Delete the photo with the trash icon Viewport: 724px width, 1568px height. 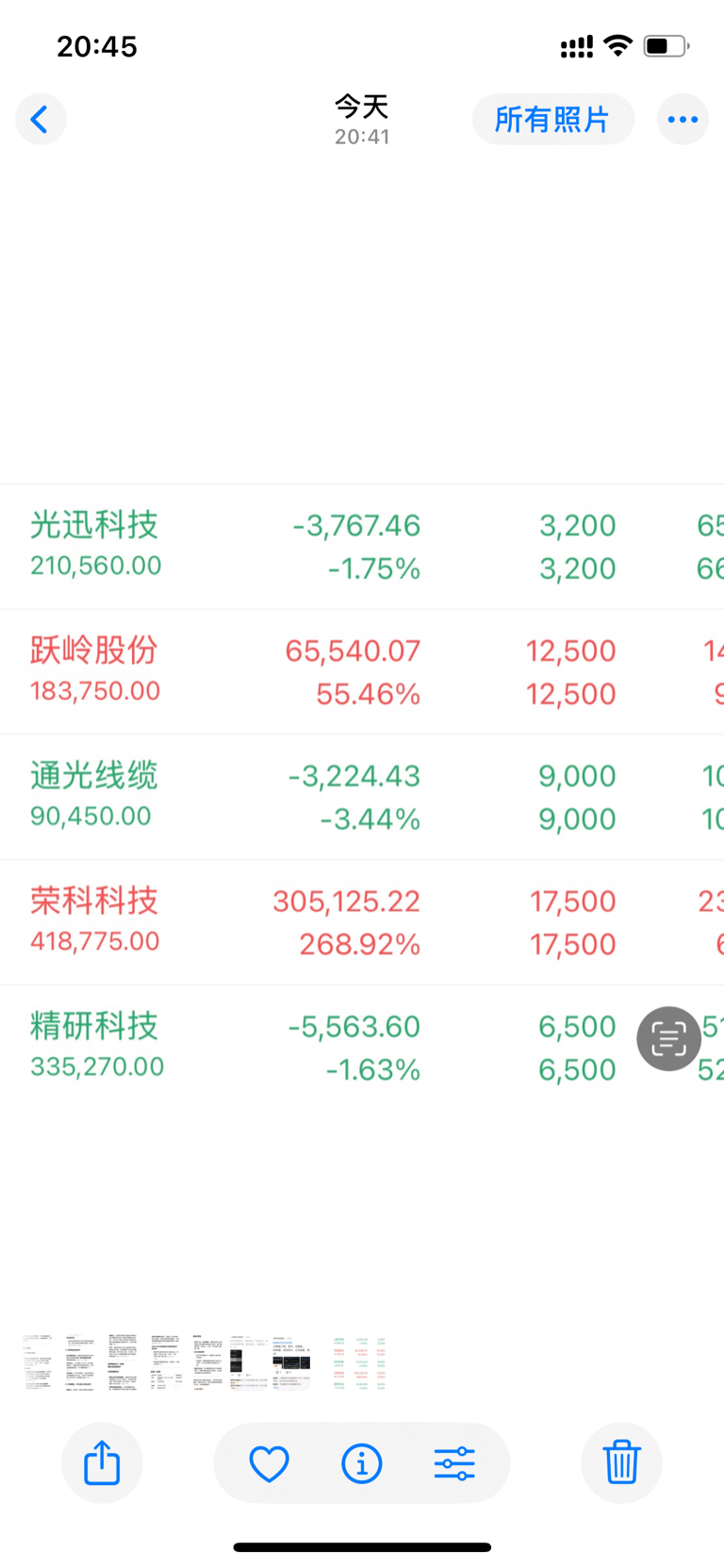click(621, 1462)
